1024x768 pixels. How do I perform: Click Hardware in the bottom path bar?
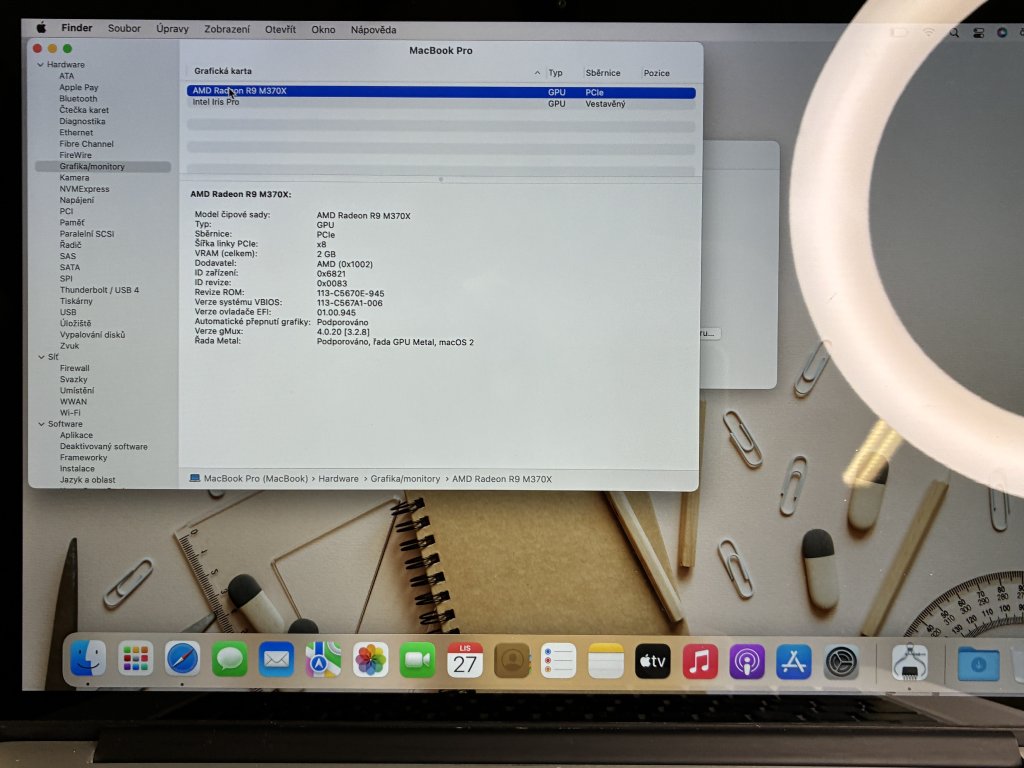pos(338,479)
